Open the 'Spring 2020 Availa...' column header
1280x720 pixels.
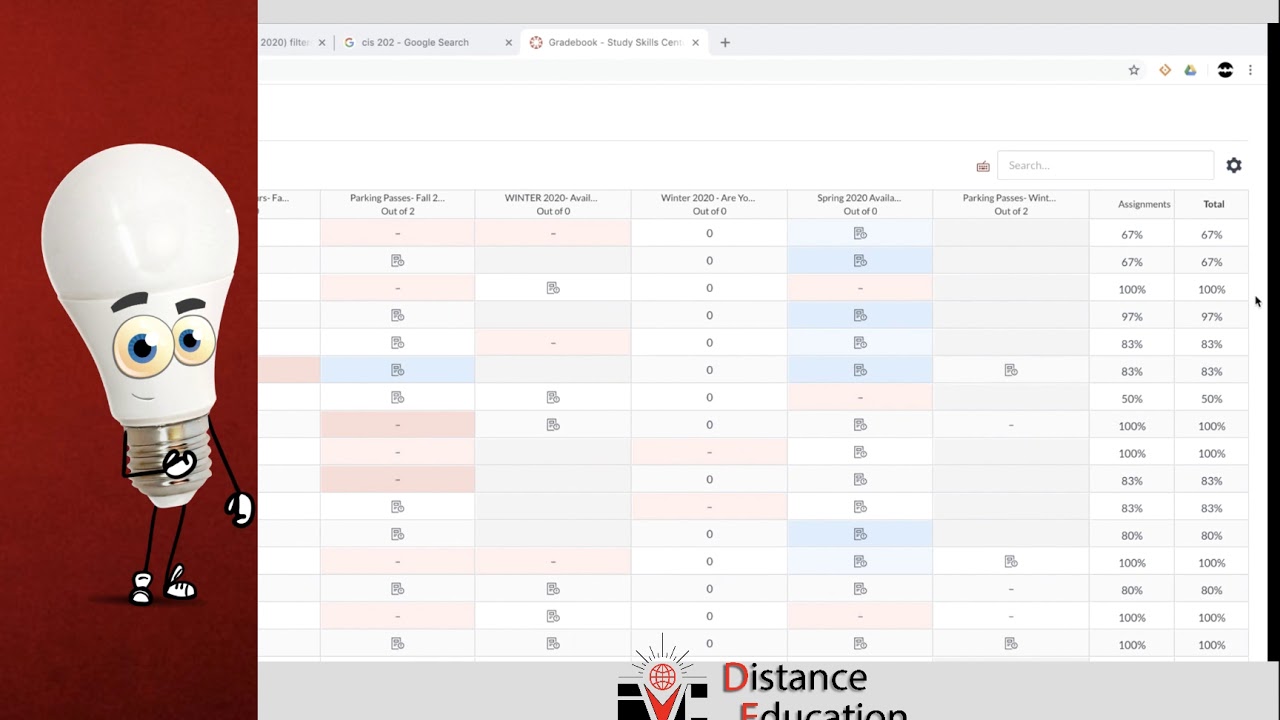[x=860, y=204]
